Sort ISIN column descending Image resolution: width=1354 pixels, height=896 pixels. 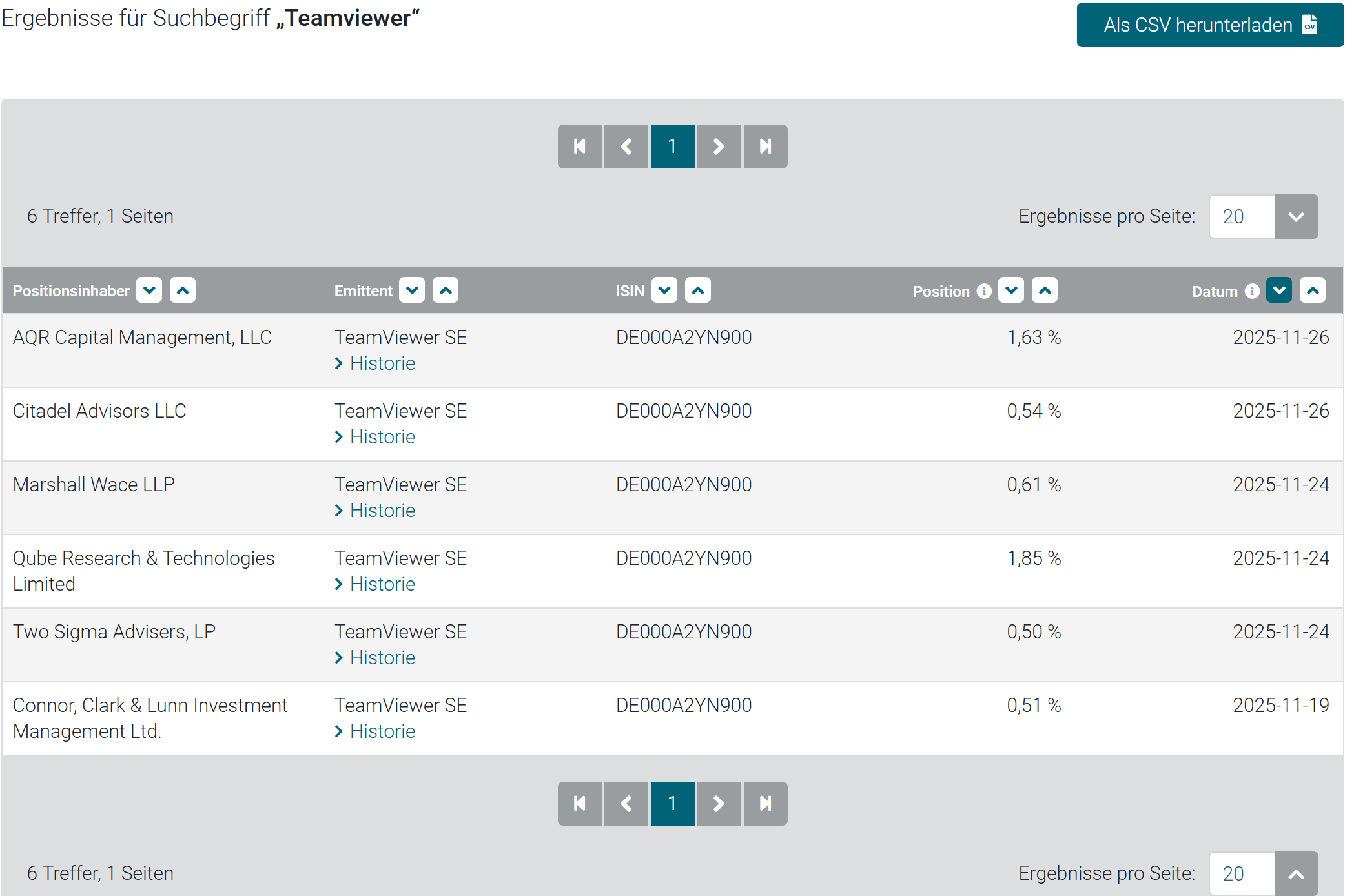[x=664, y=290]
